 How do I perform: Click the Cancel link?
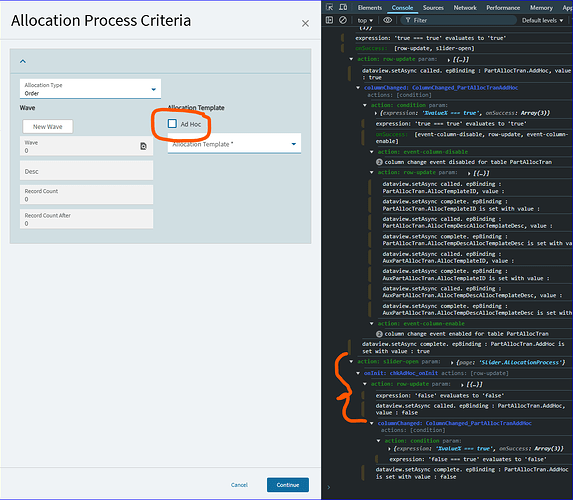coord(239,485)
